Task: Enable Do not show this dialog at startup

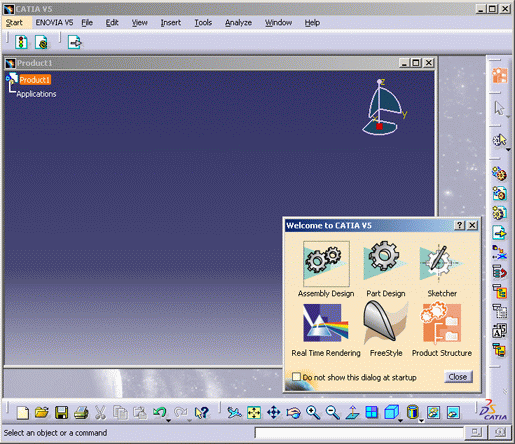Action: click(296, 377)
